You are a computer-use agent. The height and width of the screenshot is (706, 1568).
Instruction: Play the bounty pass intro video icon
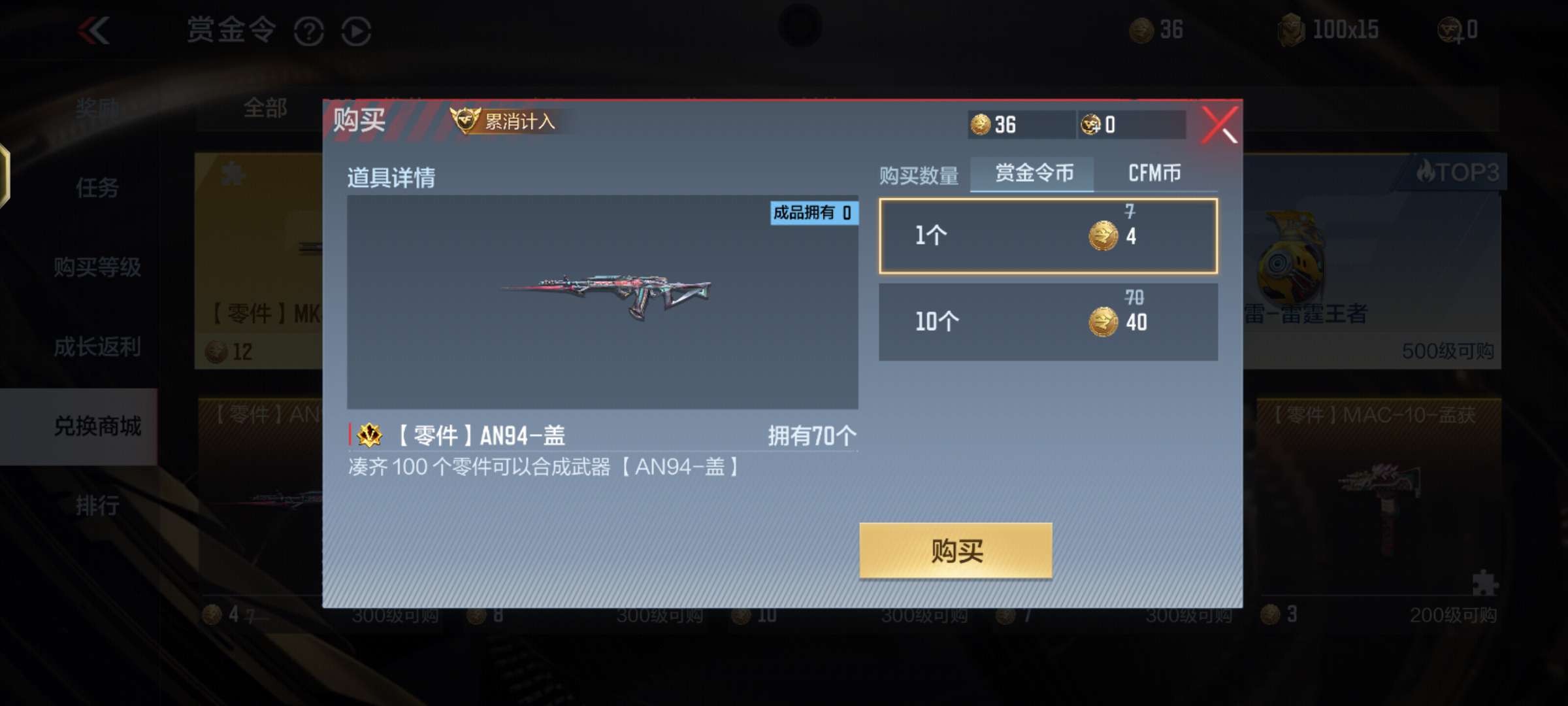click(356, 31)
